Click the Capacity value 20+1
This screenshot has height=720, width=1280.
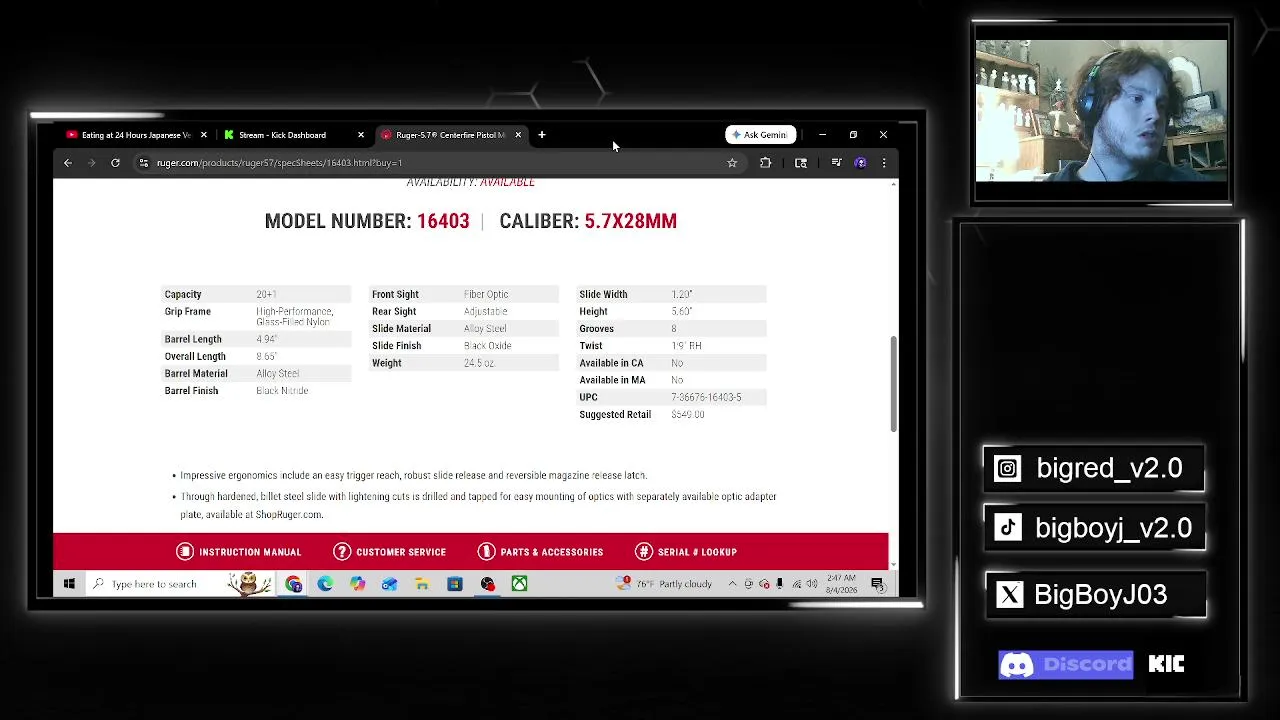(266, 294)
